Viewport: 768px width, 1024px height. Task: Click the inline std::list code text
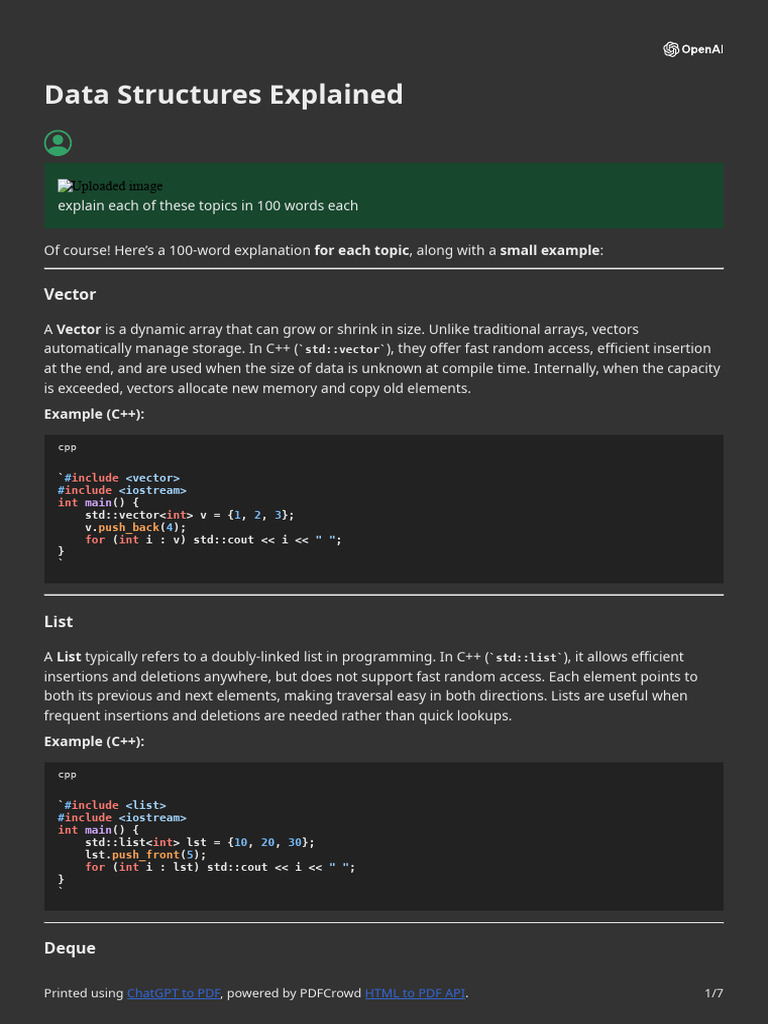[x=526, y=657]
